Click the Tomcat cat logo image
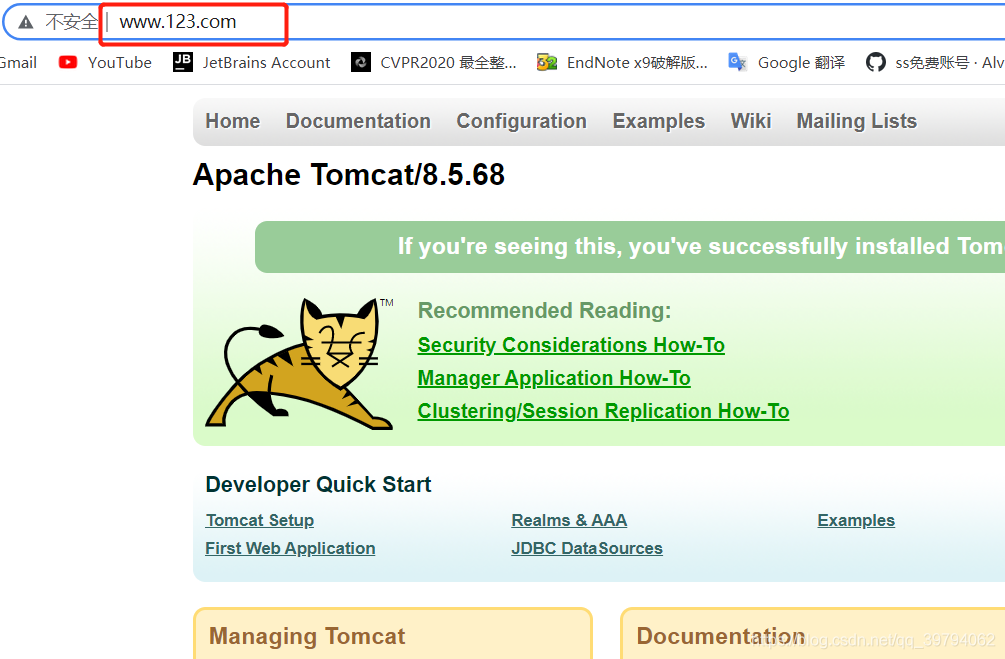The height and width of the screenshot is (659, 1005). [x=300, y=363]
